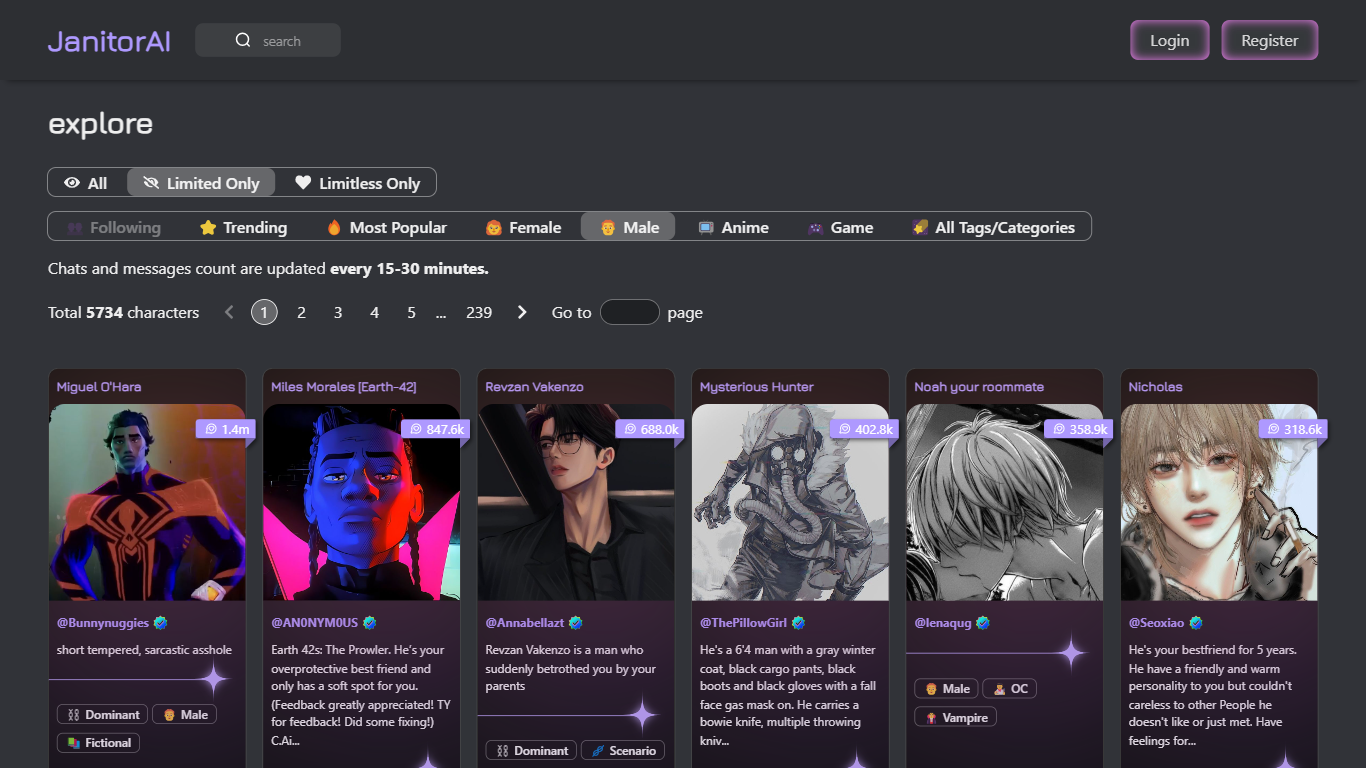Click the Fictional tag on Miguel's card
1366x768 pixels.
pyautogui.click(x=99, y=742)
